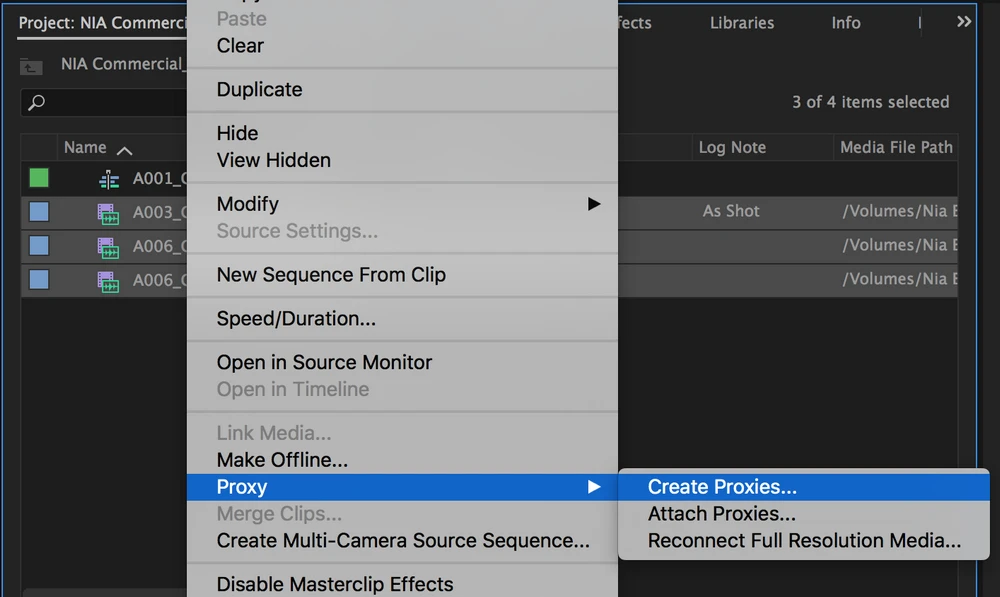Click the second A006 clip icon

(x=108, y=281)
